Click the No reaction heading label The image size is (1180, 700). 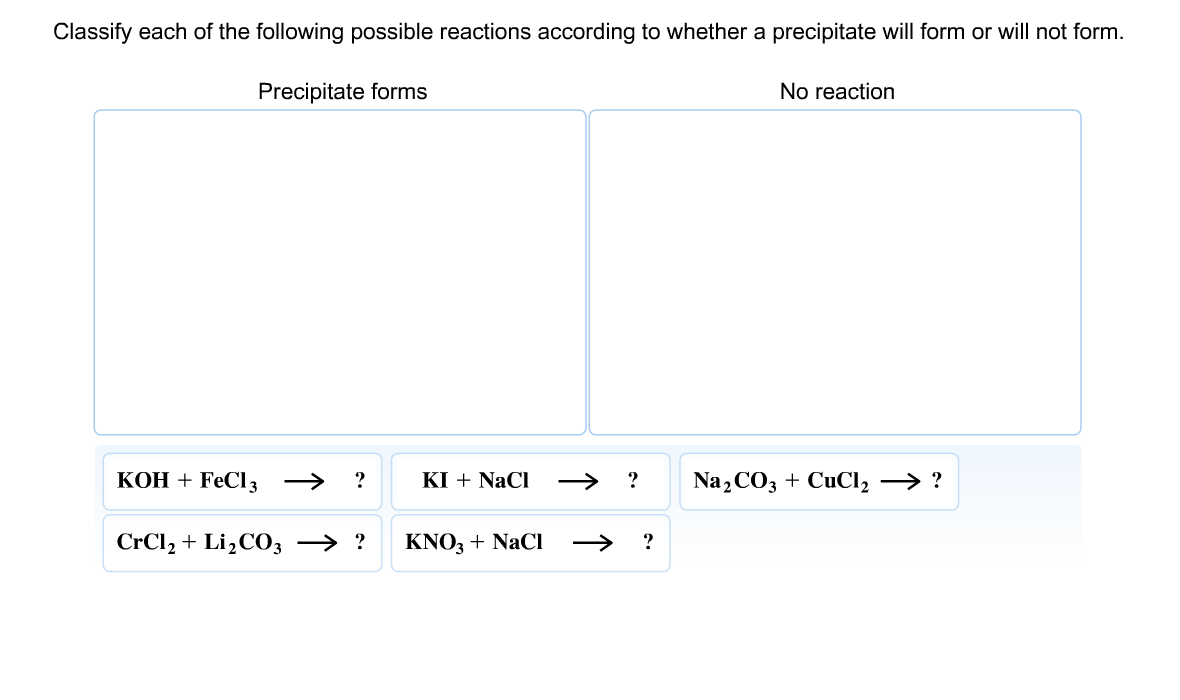[837, 91]
